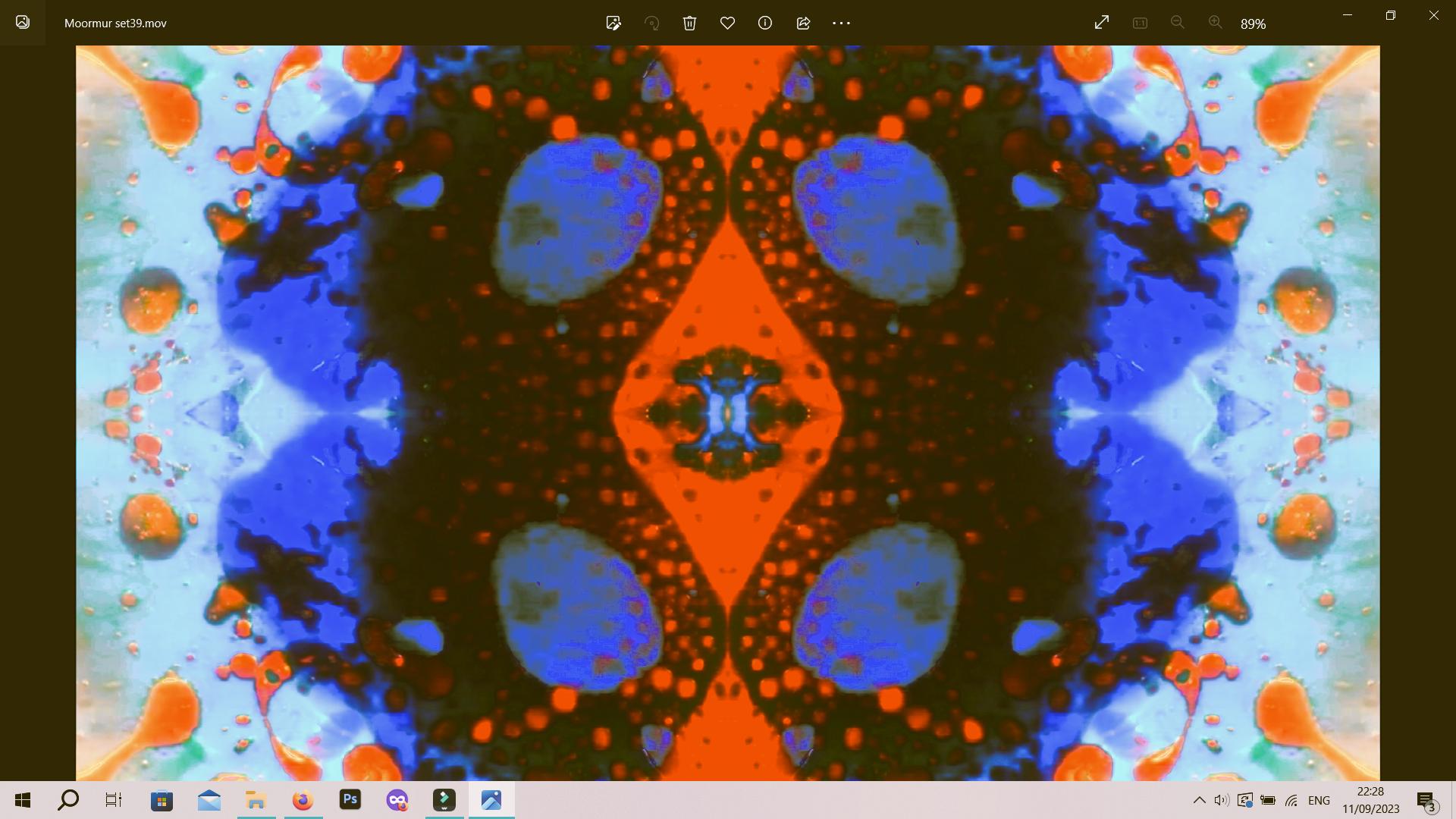Click the Zoom out magnifier icon
The width and height of the screenshot is (1456, 819).
click(1177, 23)
